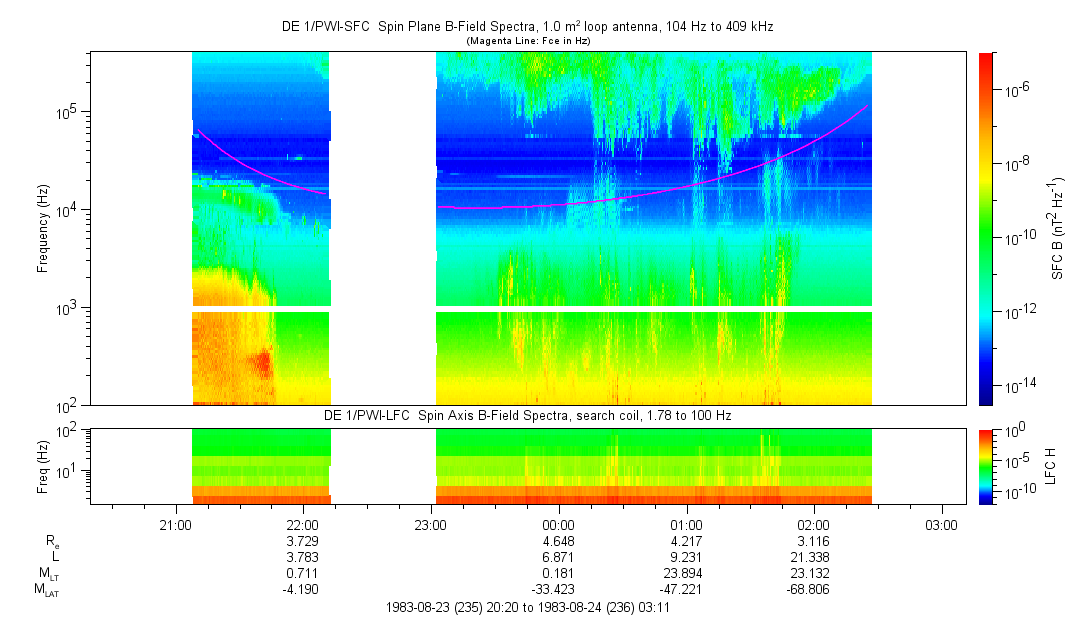Click the 22:00 time axis tick label
The height and width of the screenshot is (620, 1083).
tap(302, 524)
